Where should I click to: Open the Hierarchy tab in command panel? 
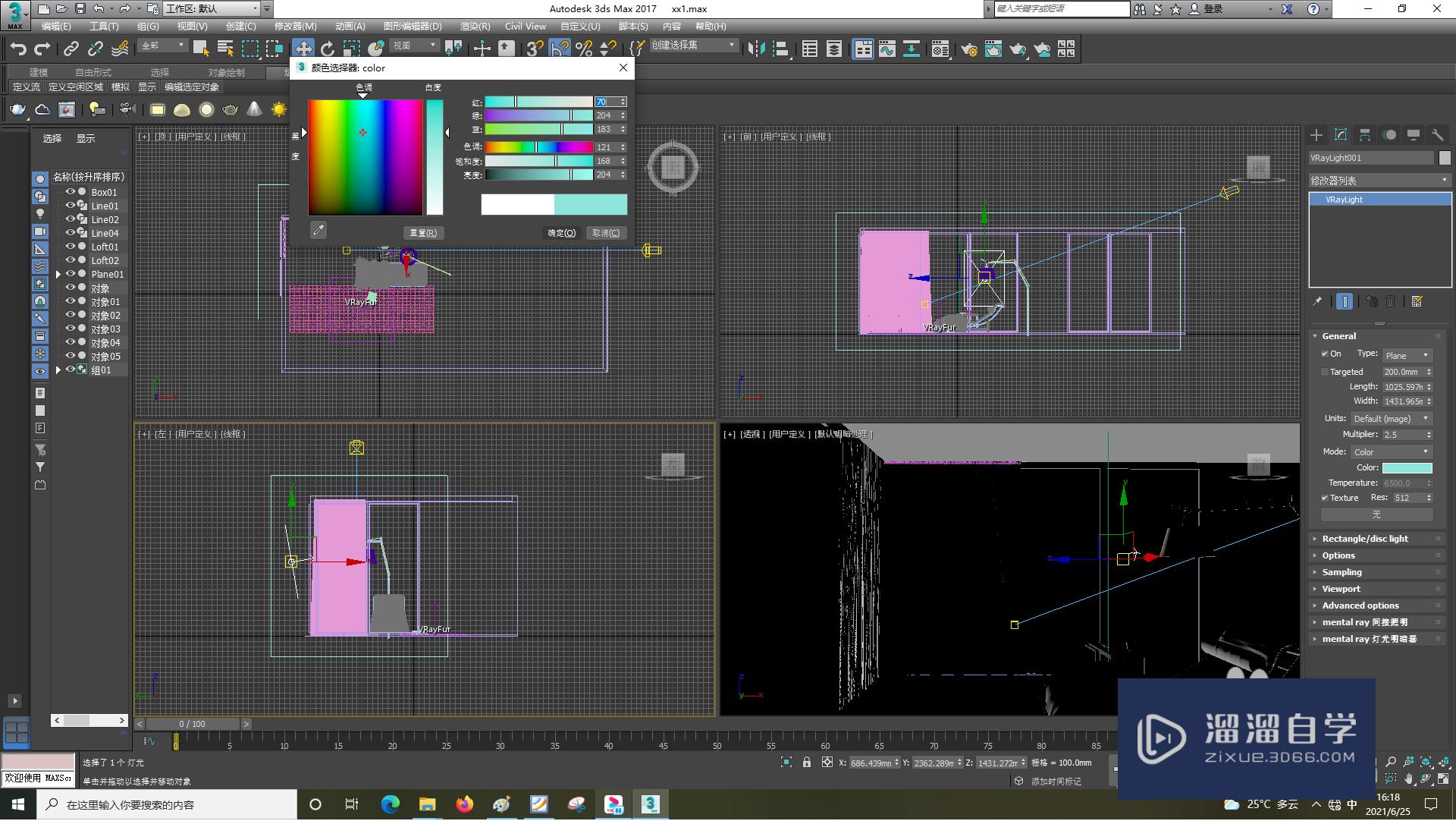pyautogui.click(x=1365, y=135)
